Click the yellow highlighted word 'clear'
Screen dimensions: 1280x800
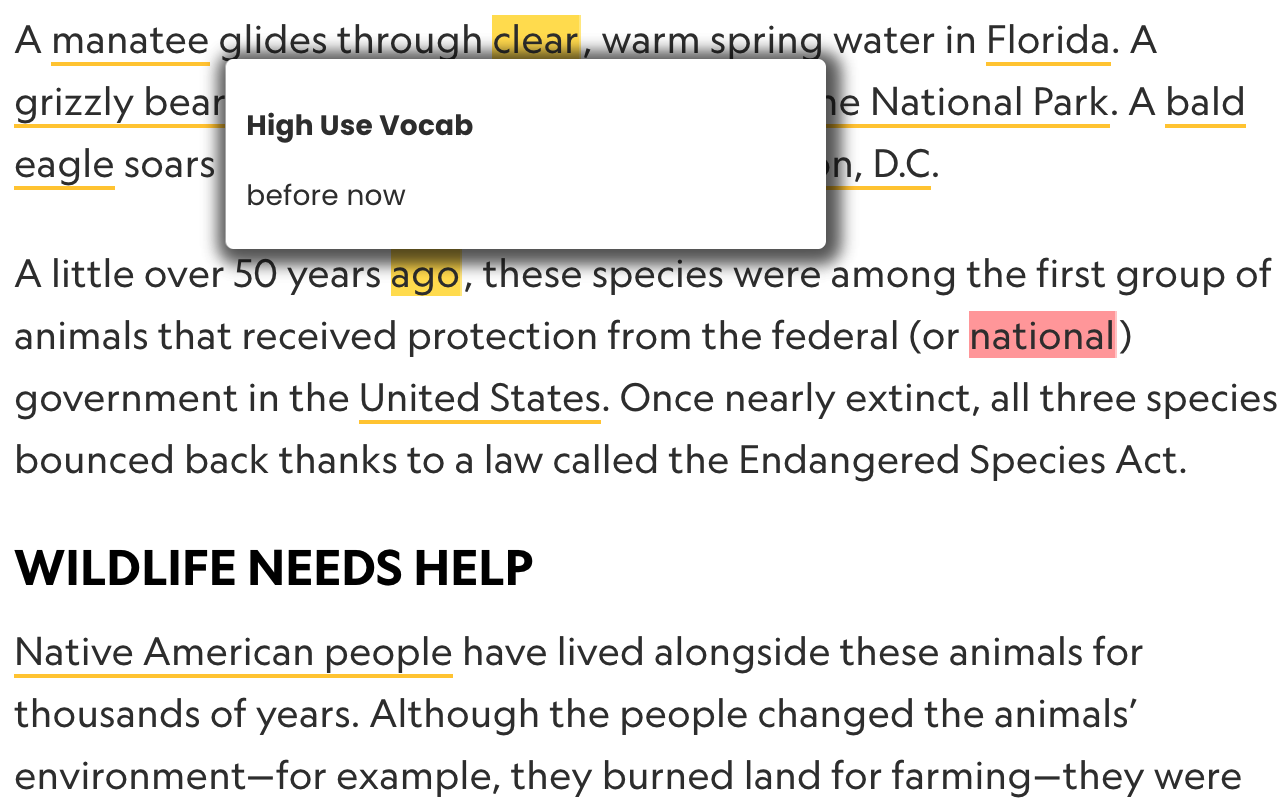click(x=535, y=41)
